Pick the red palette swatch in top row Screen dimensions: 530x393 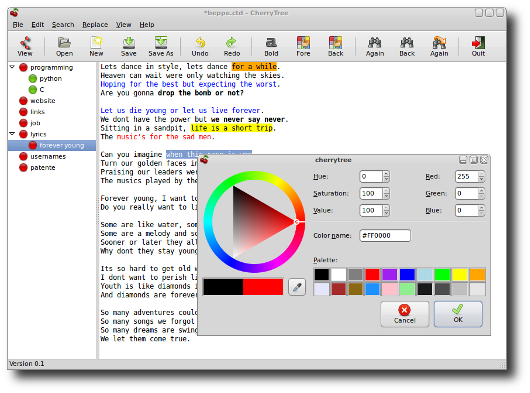coord(372,274)
